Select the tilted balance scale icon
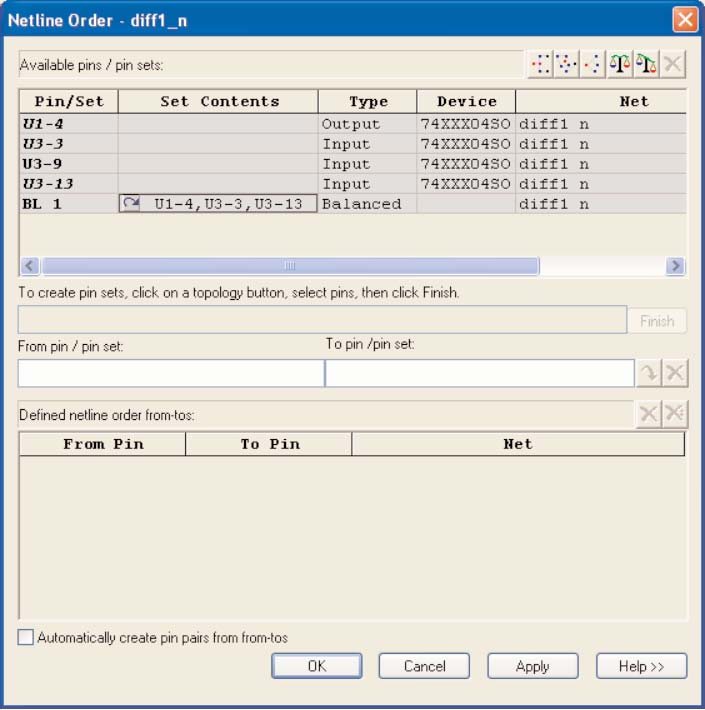 (647, 65)
